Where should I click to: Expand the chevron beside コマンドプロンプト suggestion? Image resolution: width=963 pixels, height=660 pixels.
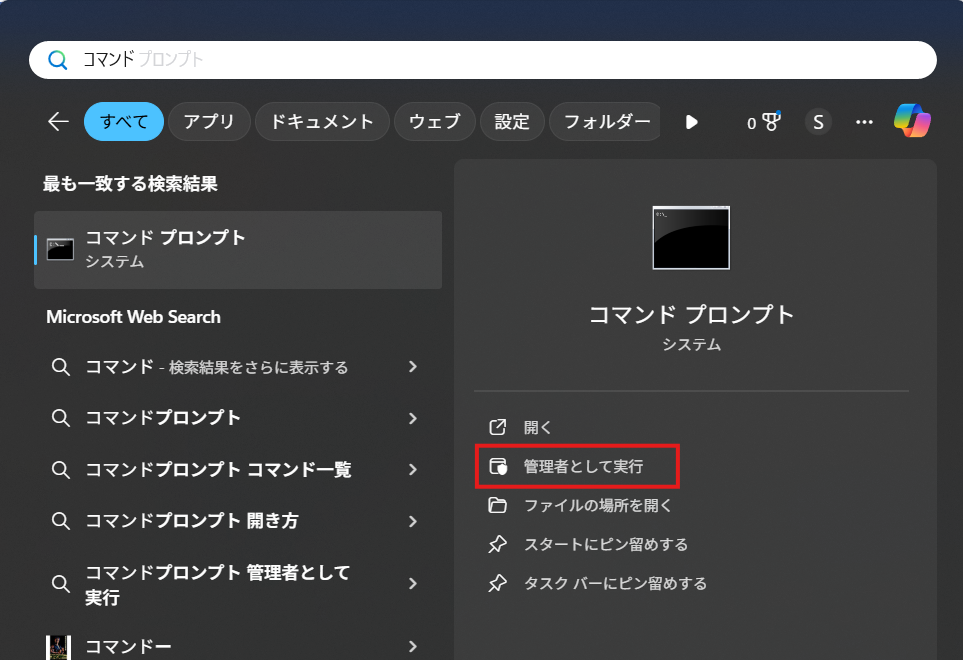pos(413,418)
